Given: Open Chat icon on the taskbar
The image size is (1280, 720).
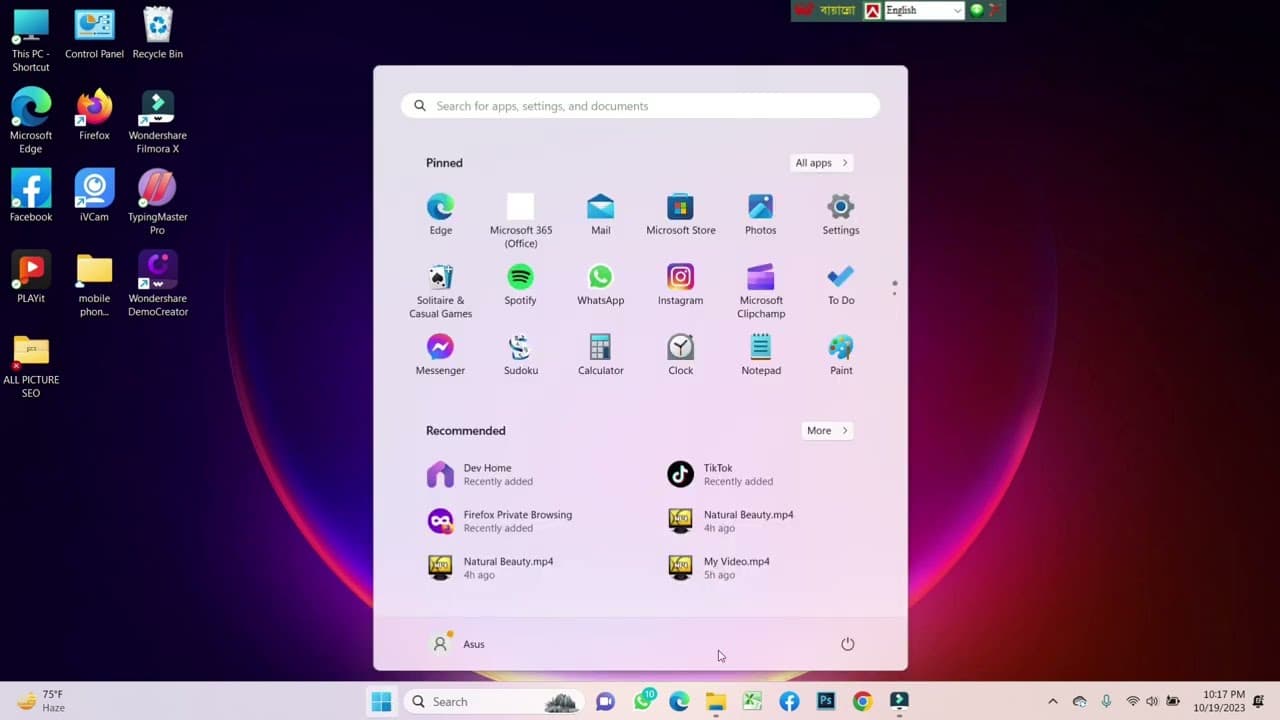Looking at the screenshot, I should [605, 702].
